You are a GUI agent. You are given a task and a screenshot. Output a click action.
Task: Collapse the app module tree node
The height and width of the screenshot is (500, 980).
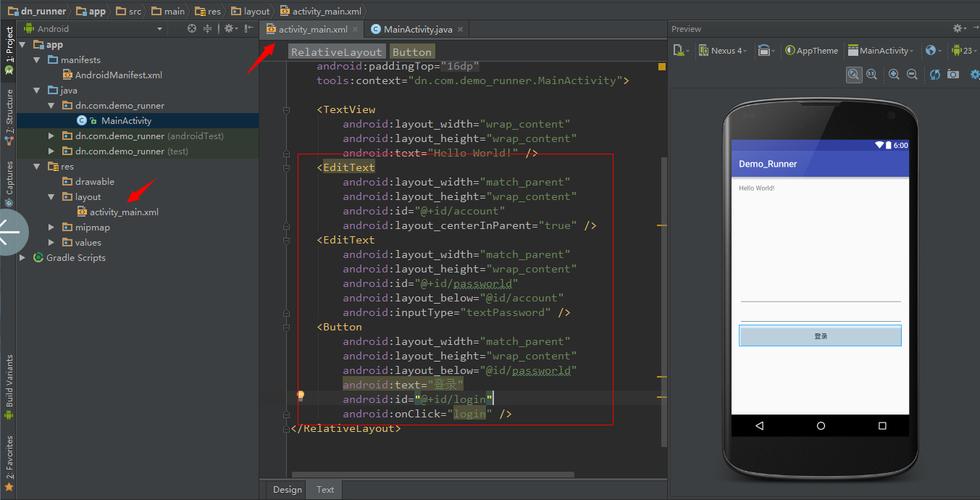pos(23,44)
